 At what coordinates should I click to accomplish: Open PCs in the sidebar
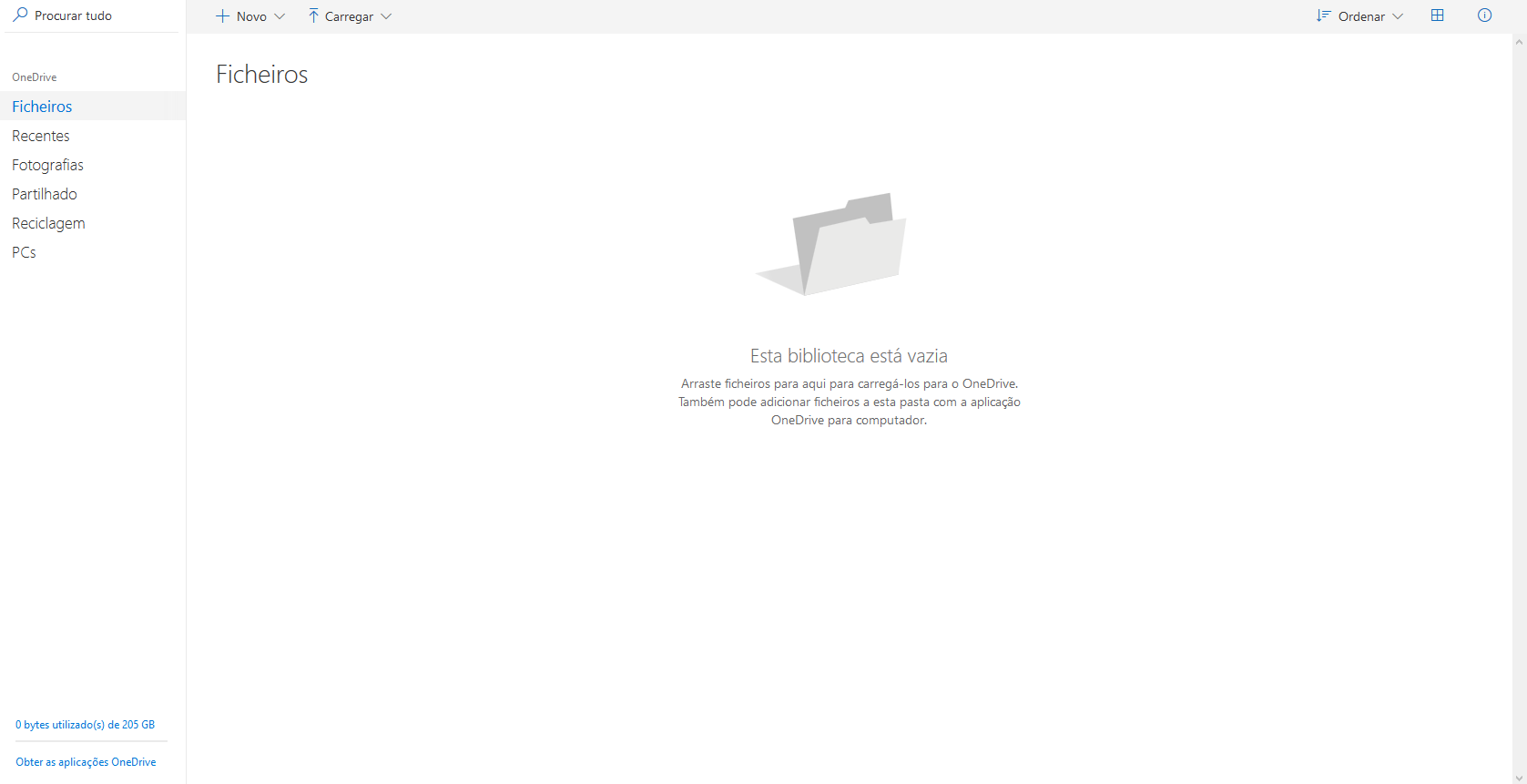coord(93,252)
